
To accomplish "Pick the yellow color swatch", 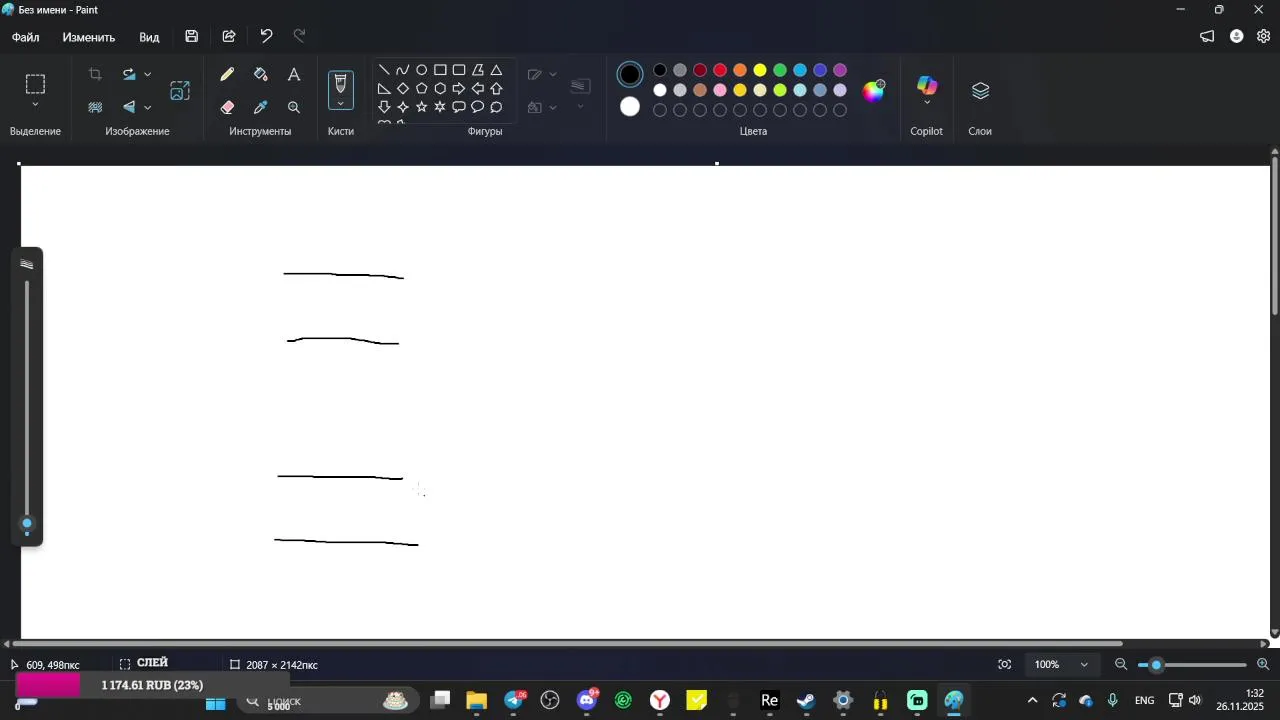I will [760, 70].
